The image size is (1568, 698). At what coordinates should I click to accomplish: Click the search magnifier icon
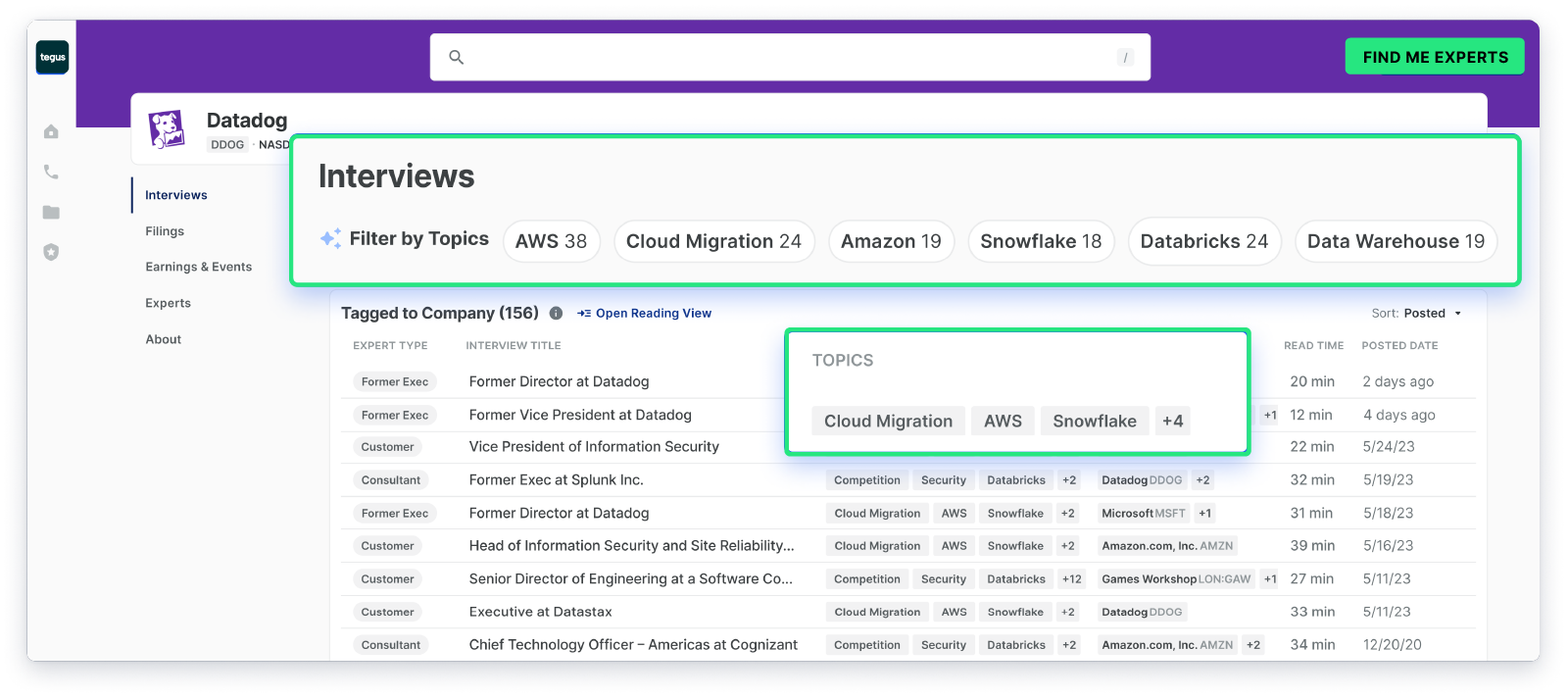click(456, 57)
